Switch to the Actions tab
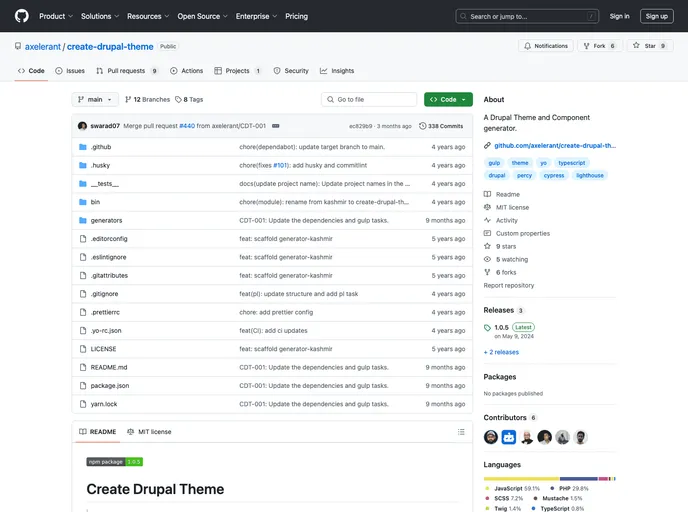Viewport: 688px width, 512px height. (187, 71)
